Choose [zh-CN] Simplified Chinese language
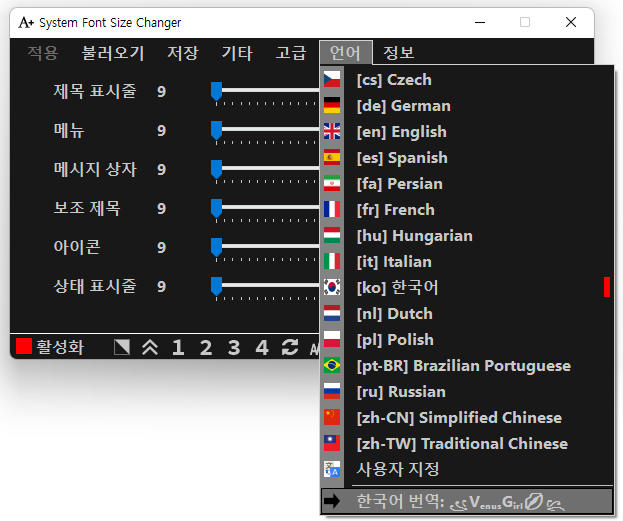Image resolution: width=623 pixels, height=521 pixels. point(467,418)
